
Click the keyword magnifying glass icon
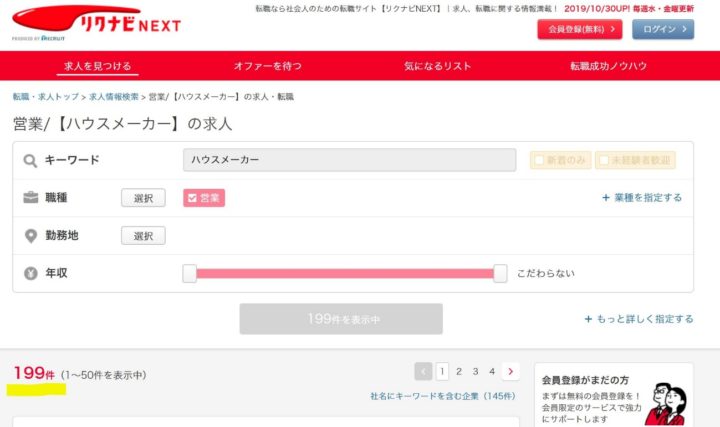pos(31,160)
